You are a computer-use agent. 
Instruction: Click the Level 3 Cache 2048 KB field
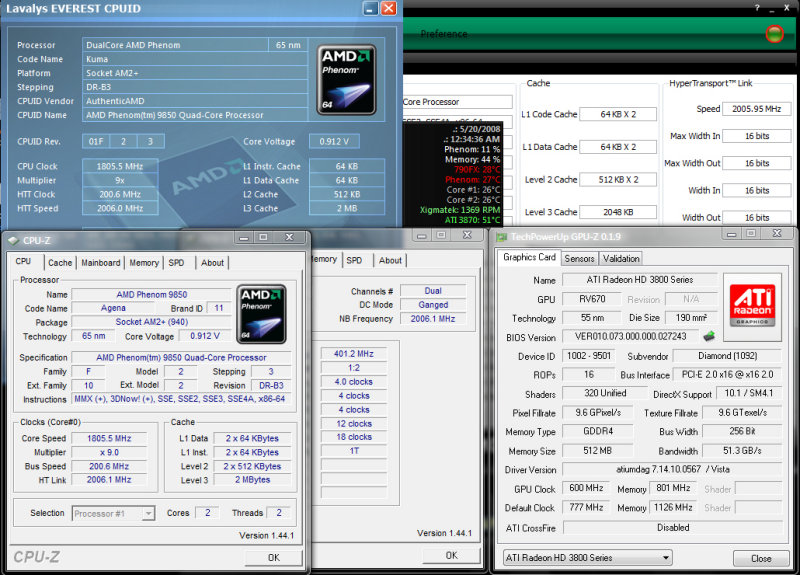click(x=618, y=212)
